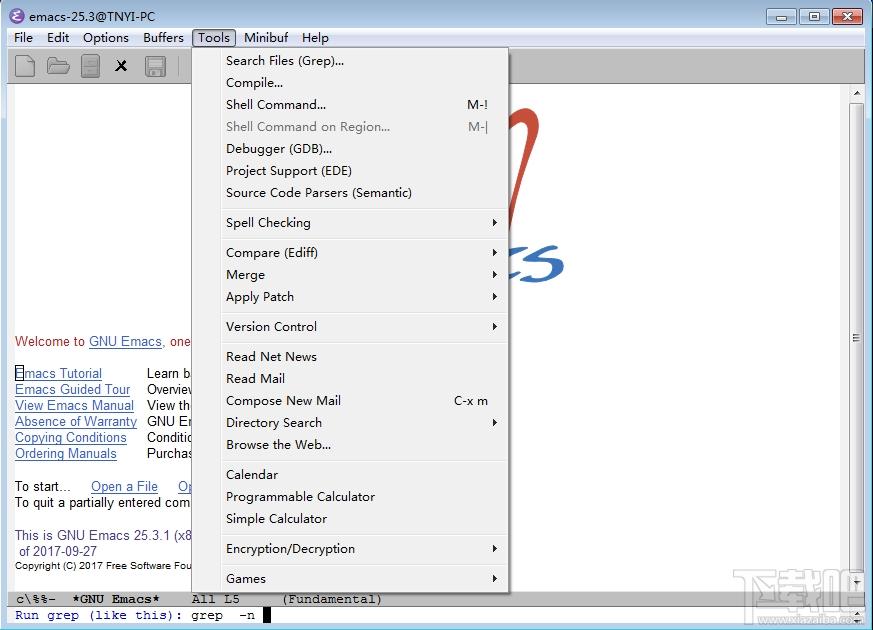Open the Minibuf menu

tap(266, 38)
